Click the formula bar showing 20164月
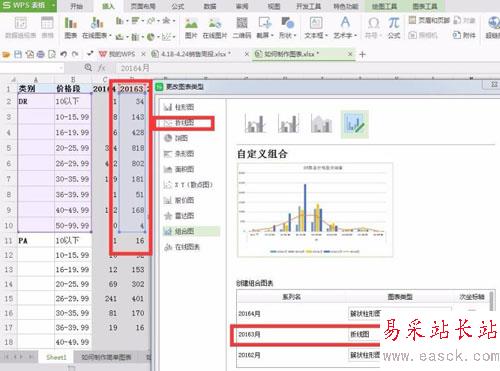The width and height of the screenshot is (500, 371). coord(307,68)
